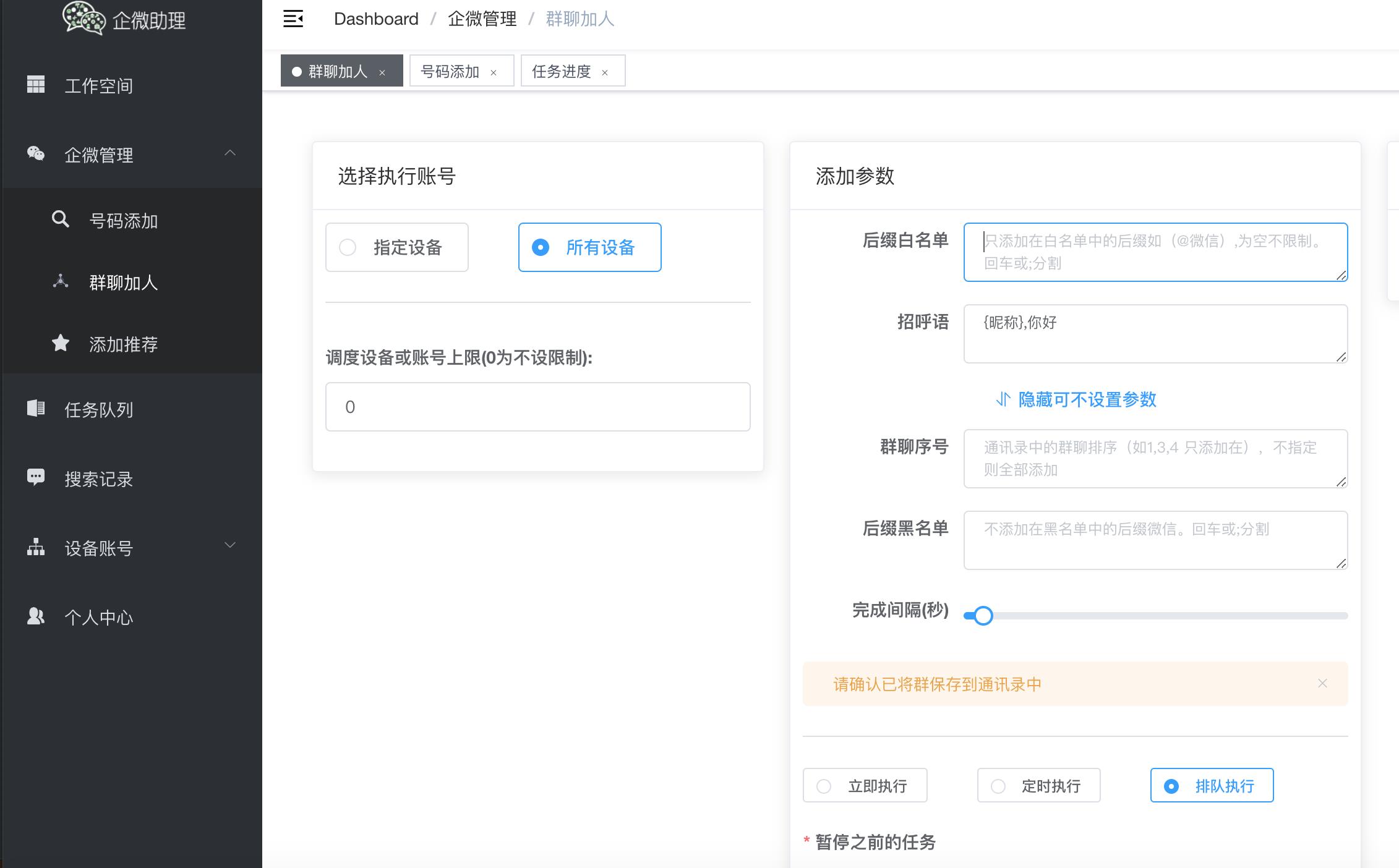The width and height of the screenshot is (1399, 868).
Task: Click the 添加参数 card title
Action: pyautogui.click(x=855, y=176)
